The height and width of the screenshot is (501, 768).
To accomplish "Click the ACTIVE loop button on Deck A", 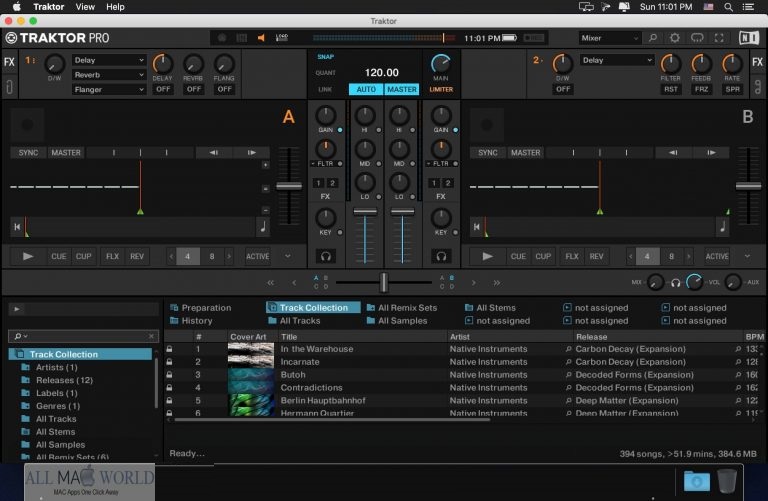I will (x=258, y=256).
